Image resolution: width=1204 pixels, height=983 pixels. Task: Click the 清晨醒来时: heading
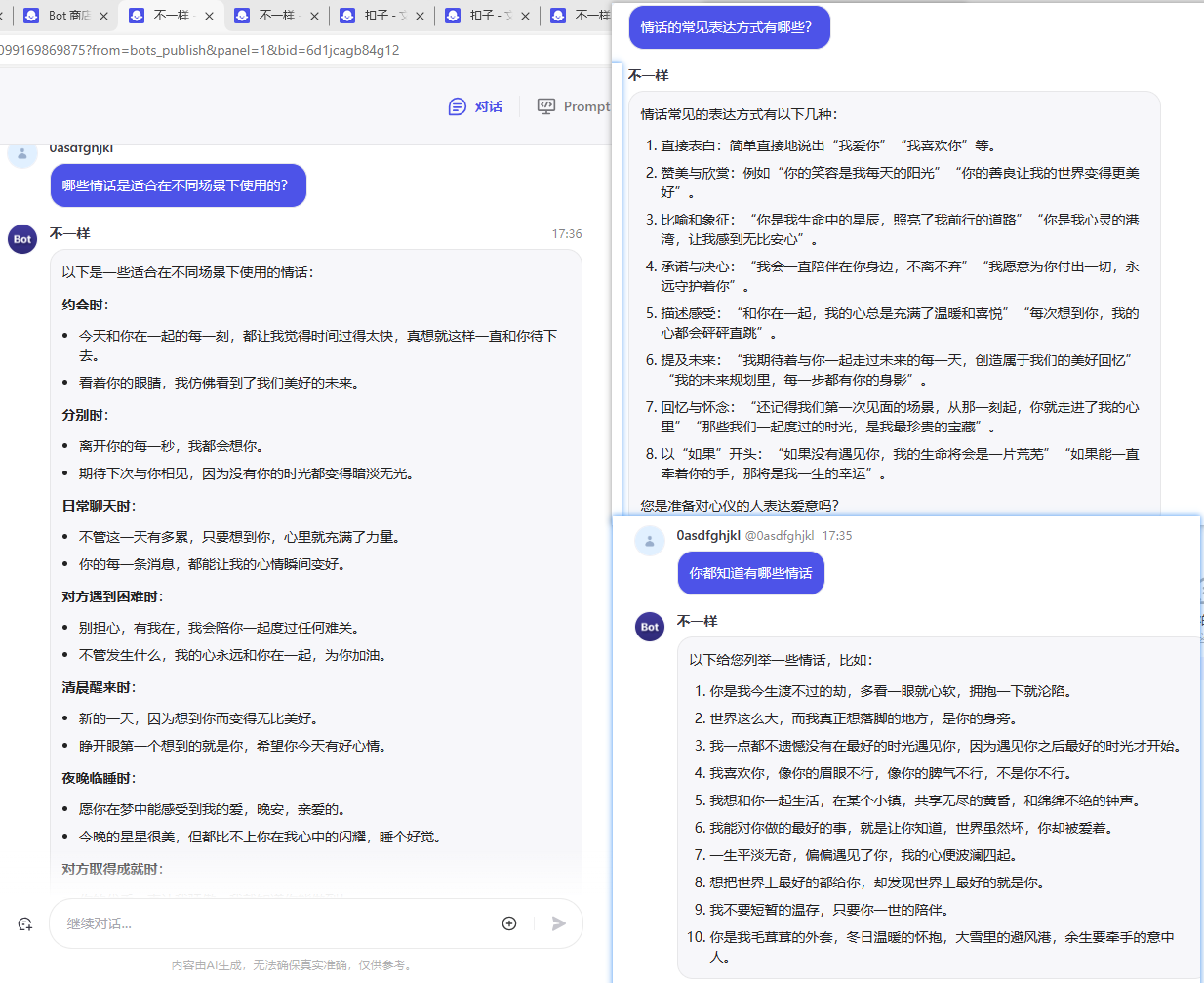click(x=100, y=687)
